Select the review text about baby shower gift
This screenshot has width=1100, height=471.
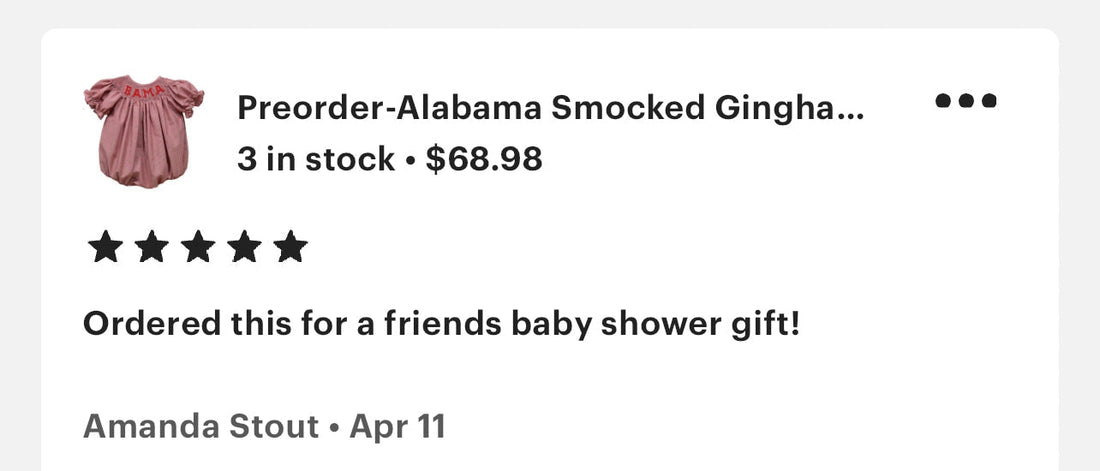click(x=441, y=325)
